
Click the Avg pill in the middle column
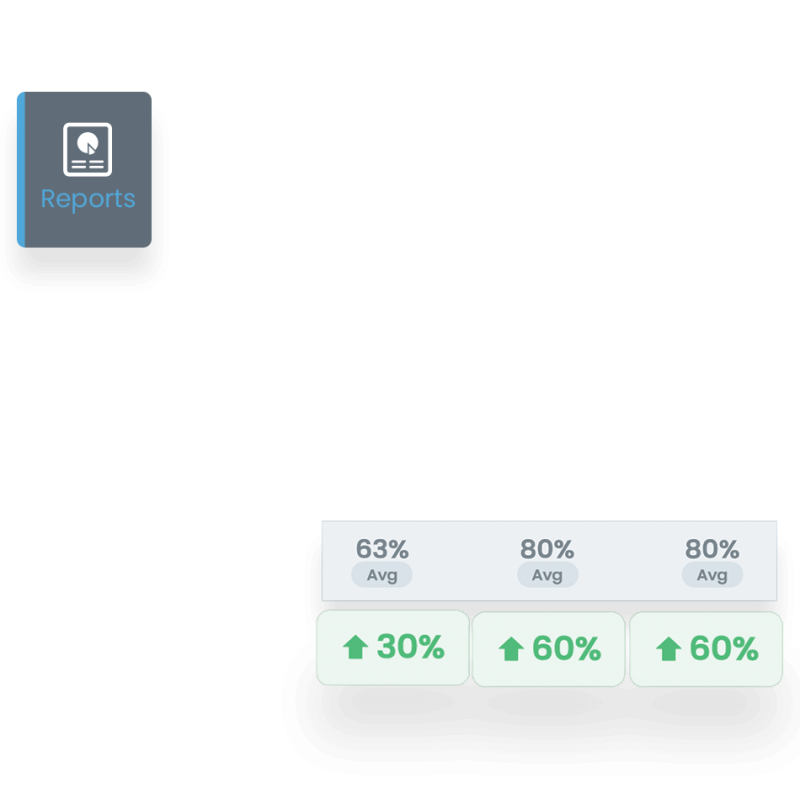pyautogui.click(x=547, y=575)
